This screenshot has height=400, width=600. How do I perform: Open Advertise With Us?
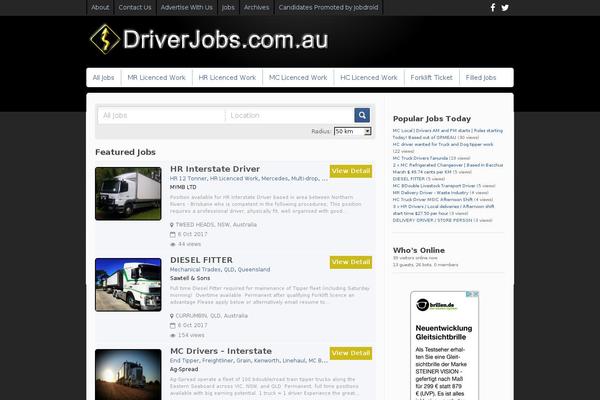click(186, 7)
